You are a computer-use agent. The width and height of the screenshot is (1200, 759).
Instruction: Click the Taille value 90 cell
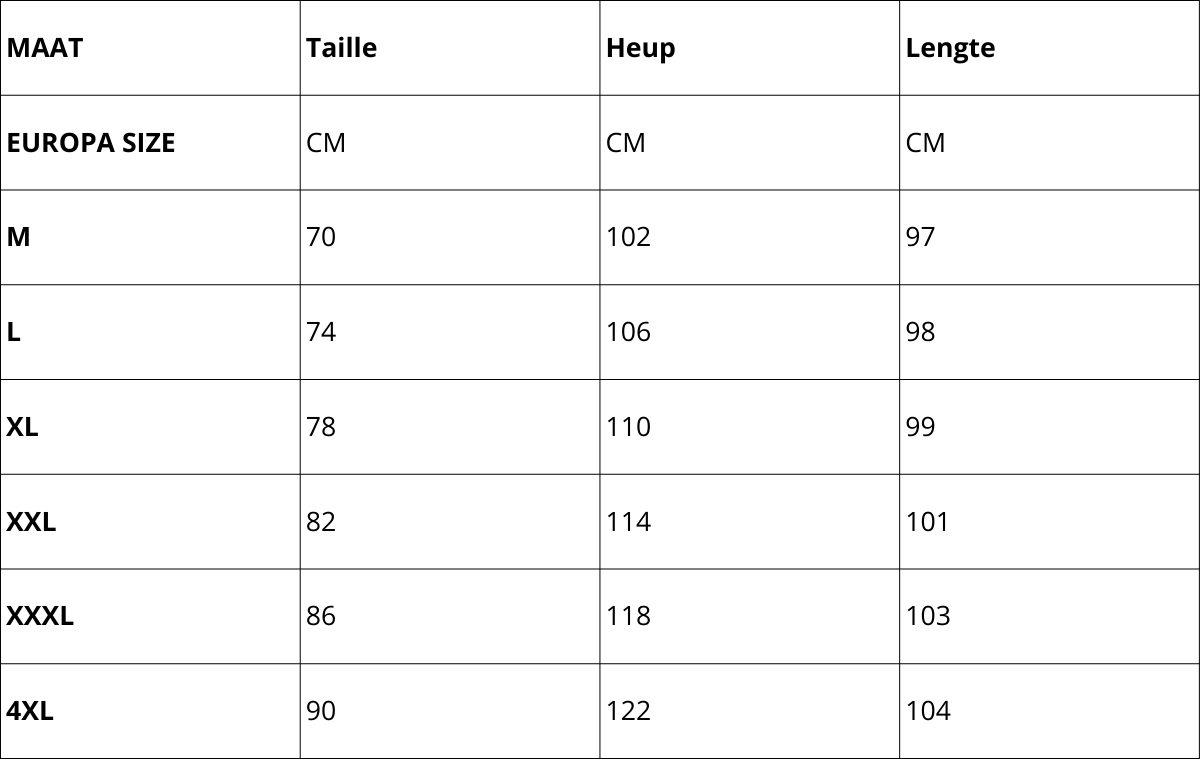click(x=321, y=711)
